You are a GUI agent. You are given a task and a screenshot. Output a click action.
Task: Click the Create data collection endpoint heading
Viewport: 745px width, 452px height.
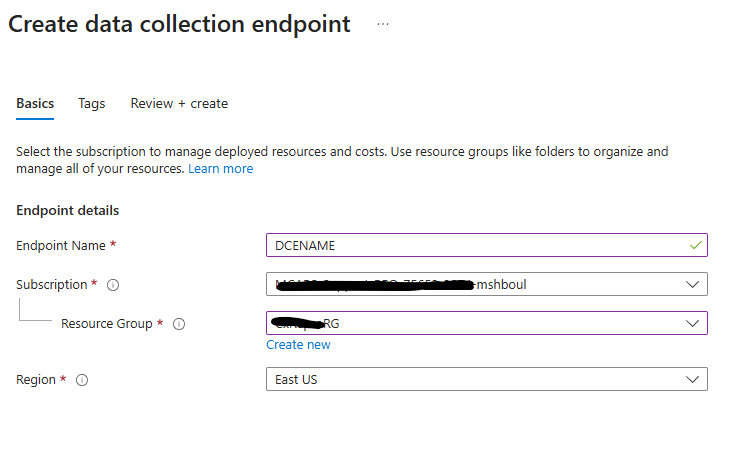point(179,24)
